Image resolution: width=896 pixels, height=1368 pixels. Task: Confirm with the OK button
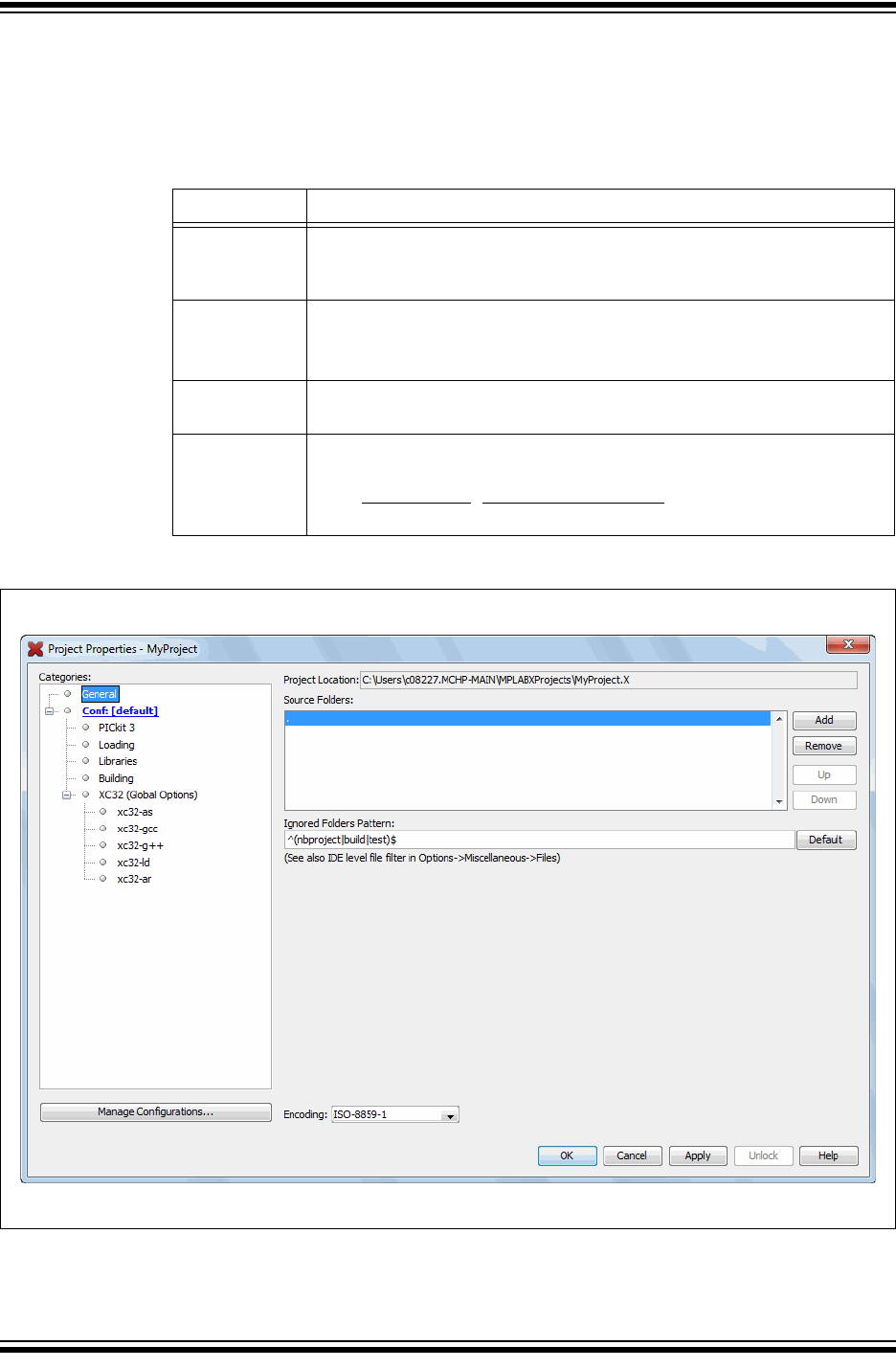coord(568,1155)
